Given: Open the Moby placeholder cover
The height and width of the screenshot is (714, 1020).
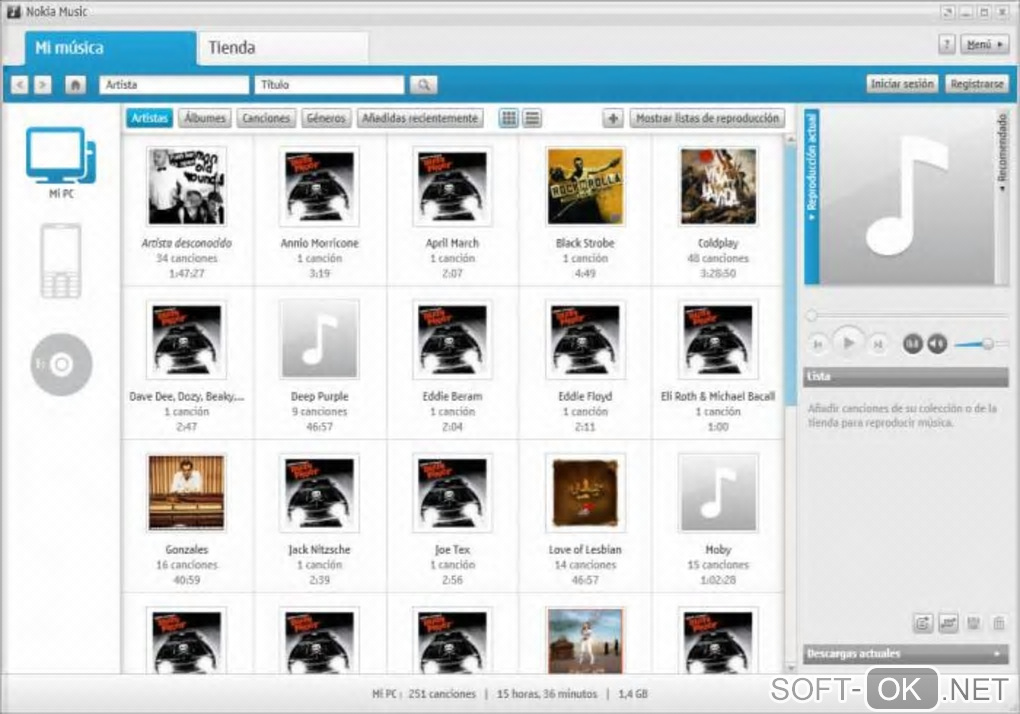Looking at the screenshot, I should [x=718, y=493].
